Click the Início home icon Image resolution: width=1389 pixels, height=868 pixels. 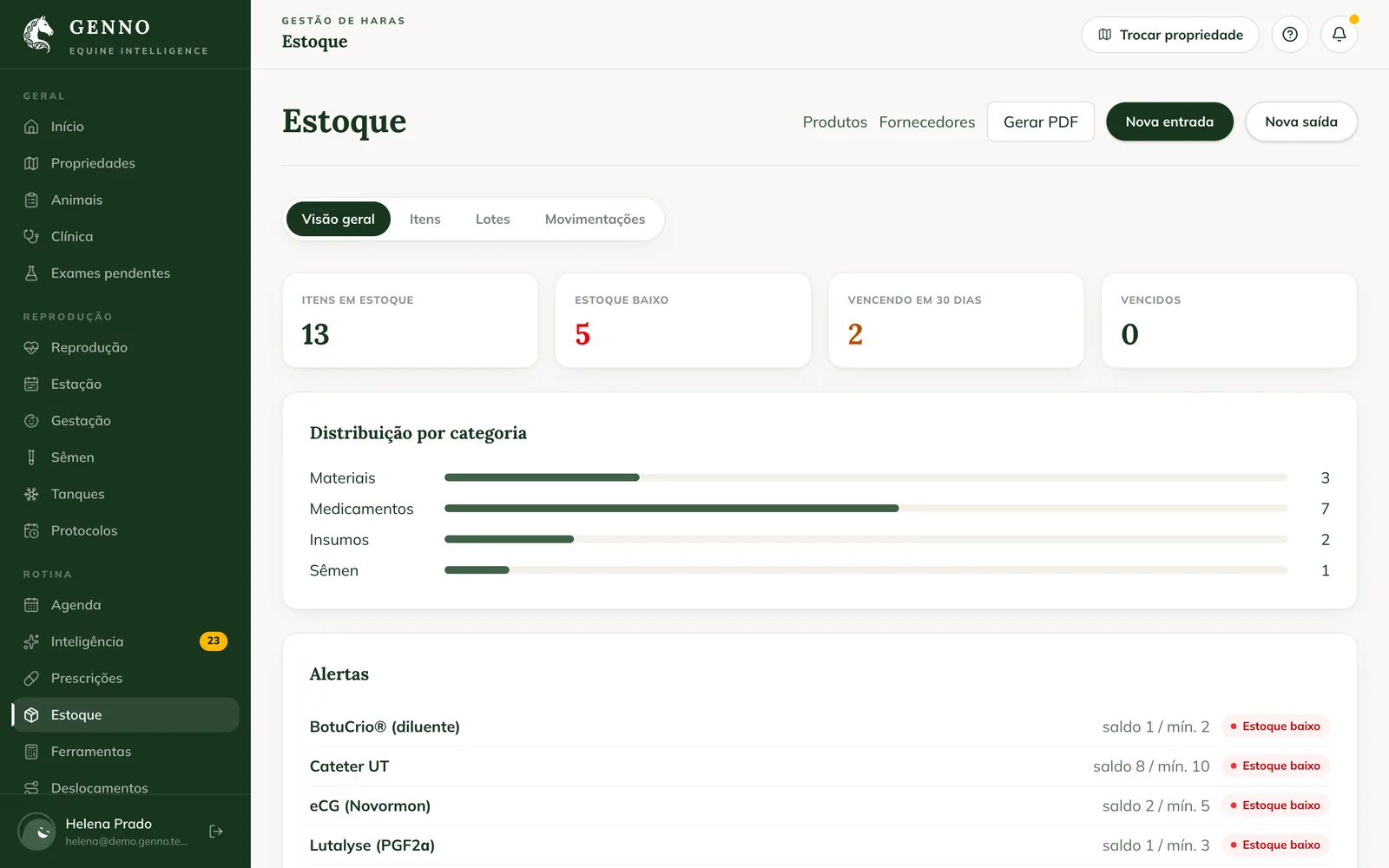pyautogui.click(x=31, y=127)
